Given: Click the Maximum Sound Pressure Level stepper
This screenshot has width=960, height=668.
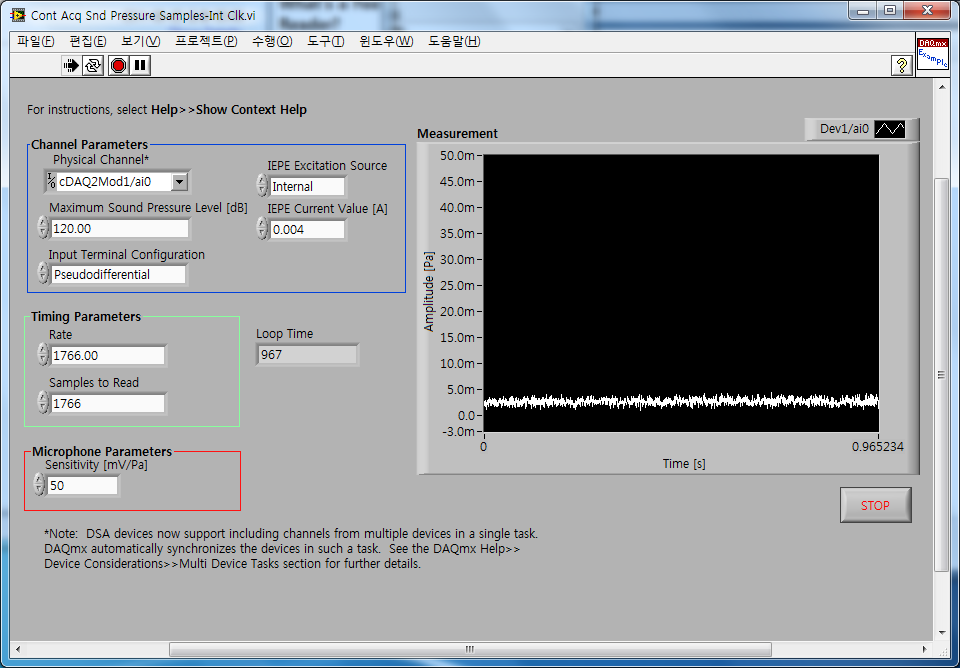Looking at the screenshot, I should (43, 228).
